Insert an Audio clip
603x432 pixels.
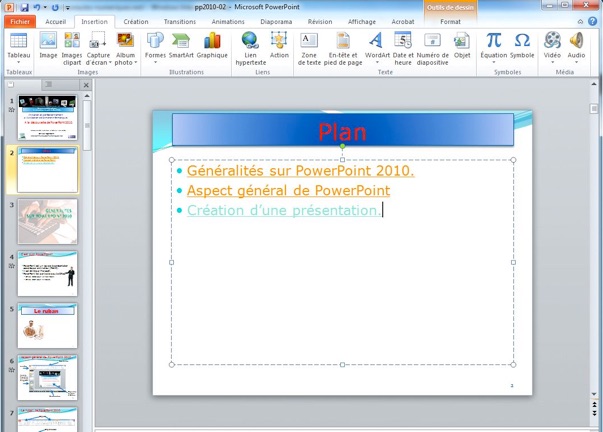576,47
